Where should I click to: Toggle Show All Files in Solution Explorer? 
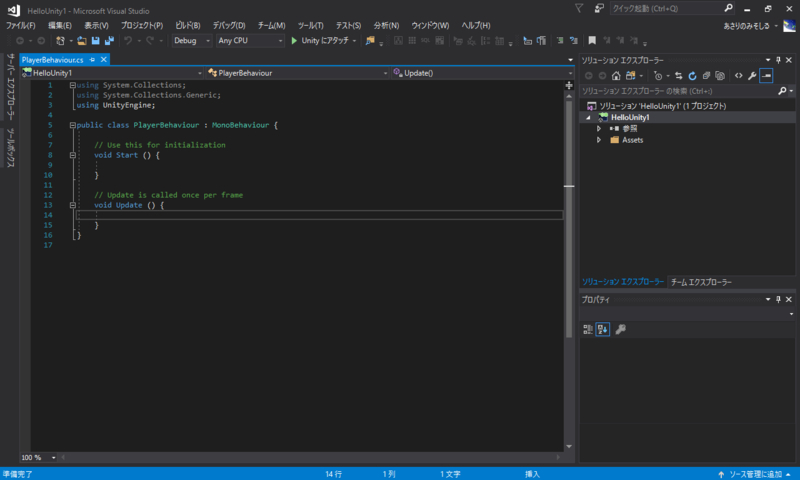720,75
